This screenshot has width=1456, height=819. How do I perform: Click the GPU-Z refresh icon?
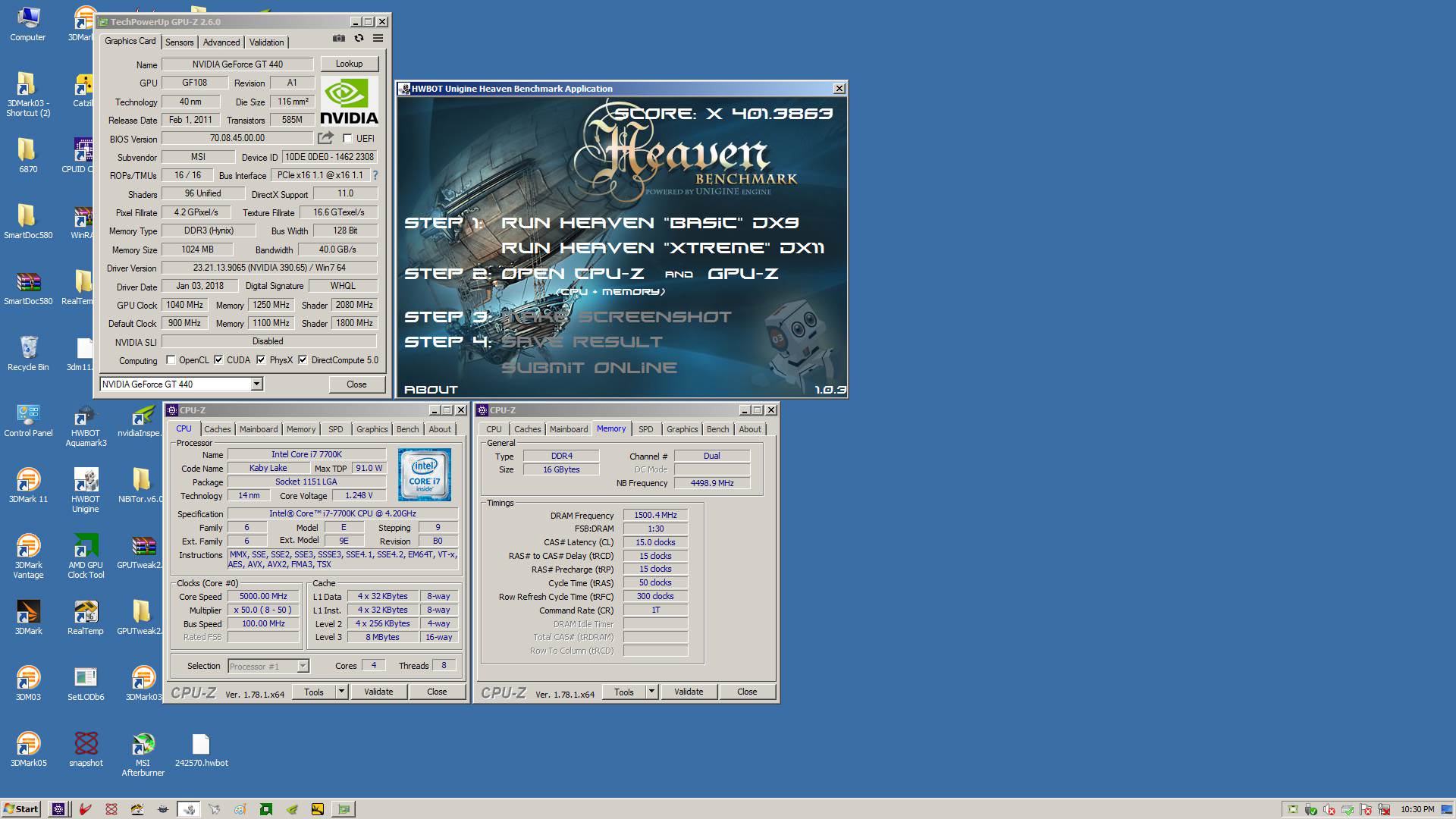click(x=359, y=39)
